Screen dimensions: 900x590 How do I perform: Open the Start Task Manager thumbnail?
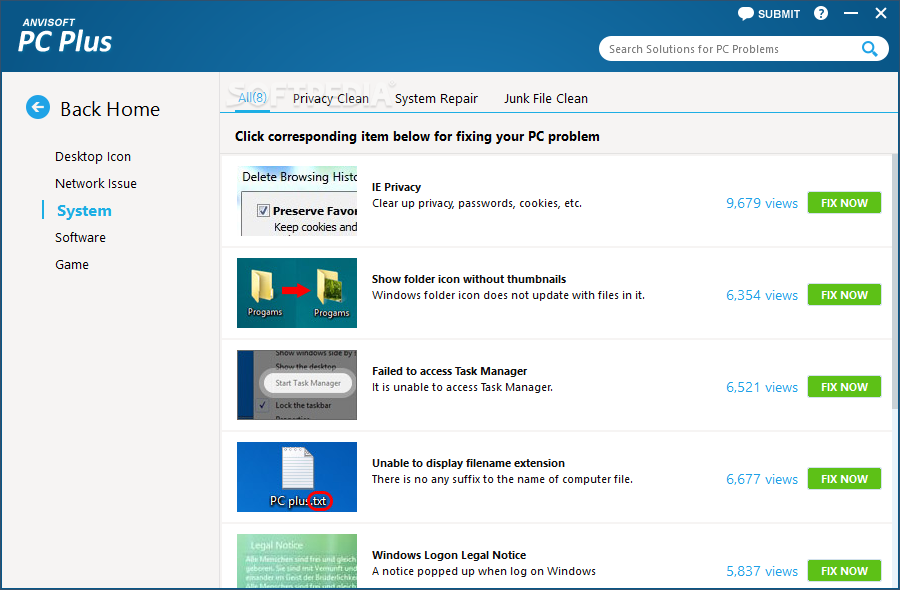tap(297, 385)
